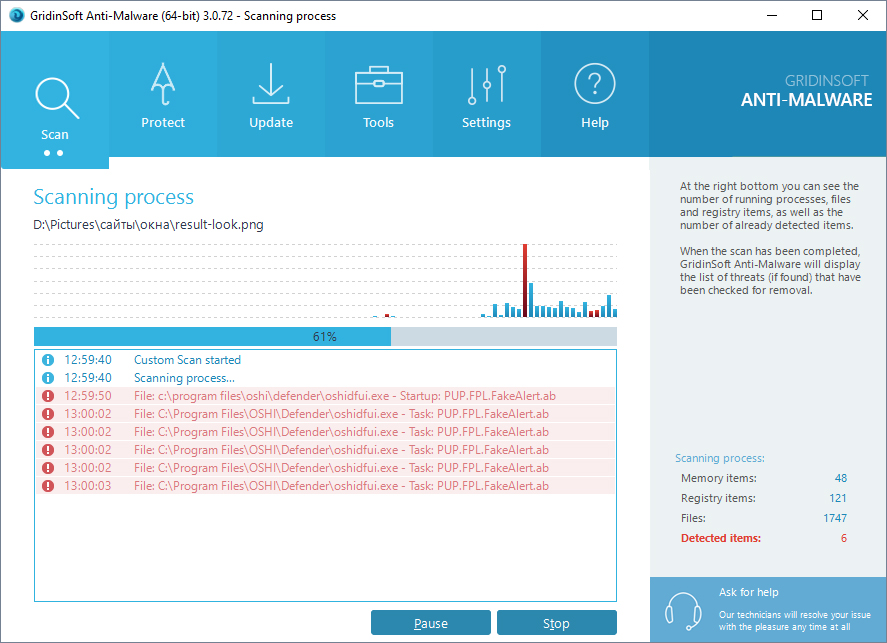Image resolution: width=887 pixels, height=643 pixels.
Task: Click the headset support icon
Action: coord(683,608)
